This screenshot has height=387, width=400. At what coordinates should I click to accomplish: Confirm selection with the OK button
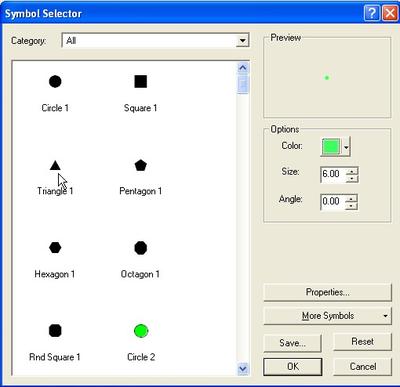point(293,367)
